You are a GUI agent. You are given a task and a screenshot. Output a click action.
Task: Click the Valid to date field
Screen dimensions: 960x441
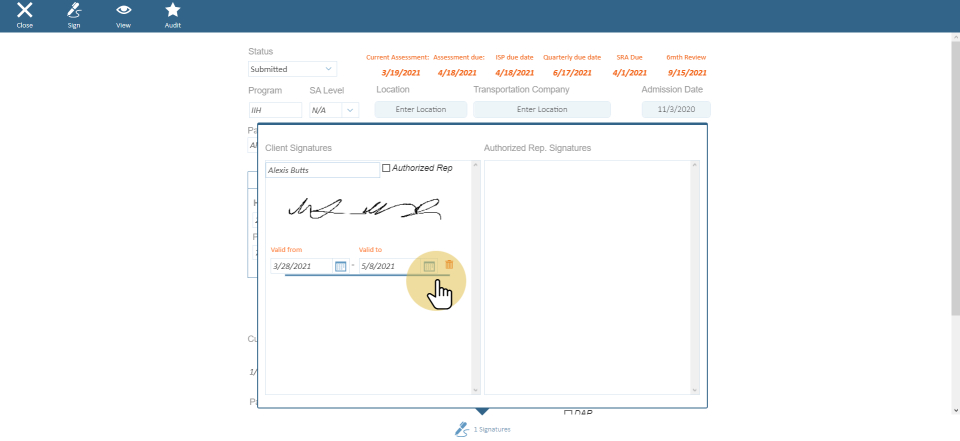[x=390, y=266]
